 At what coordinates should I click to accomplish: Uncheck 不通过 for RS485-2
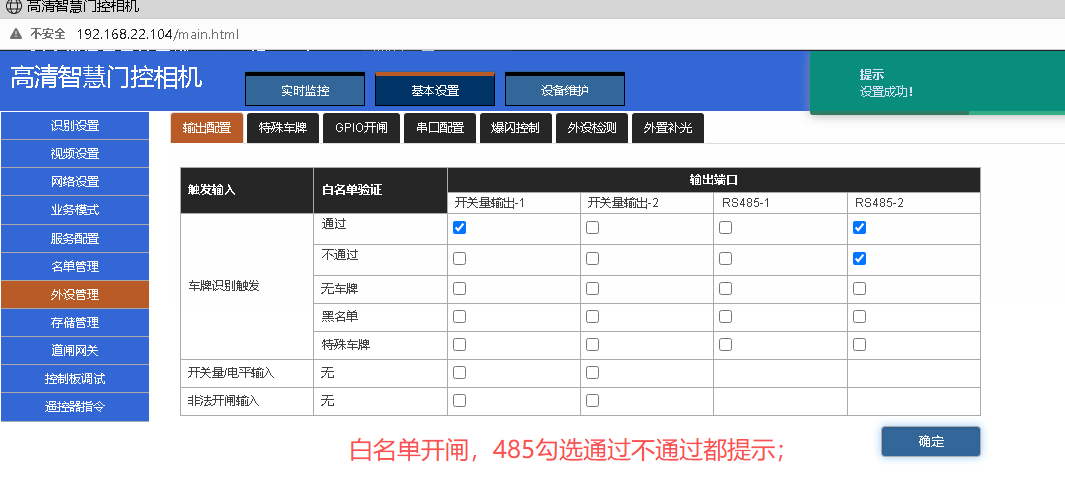(x=859, y=259)
